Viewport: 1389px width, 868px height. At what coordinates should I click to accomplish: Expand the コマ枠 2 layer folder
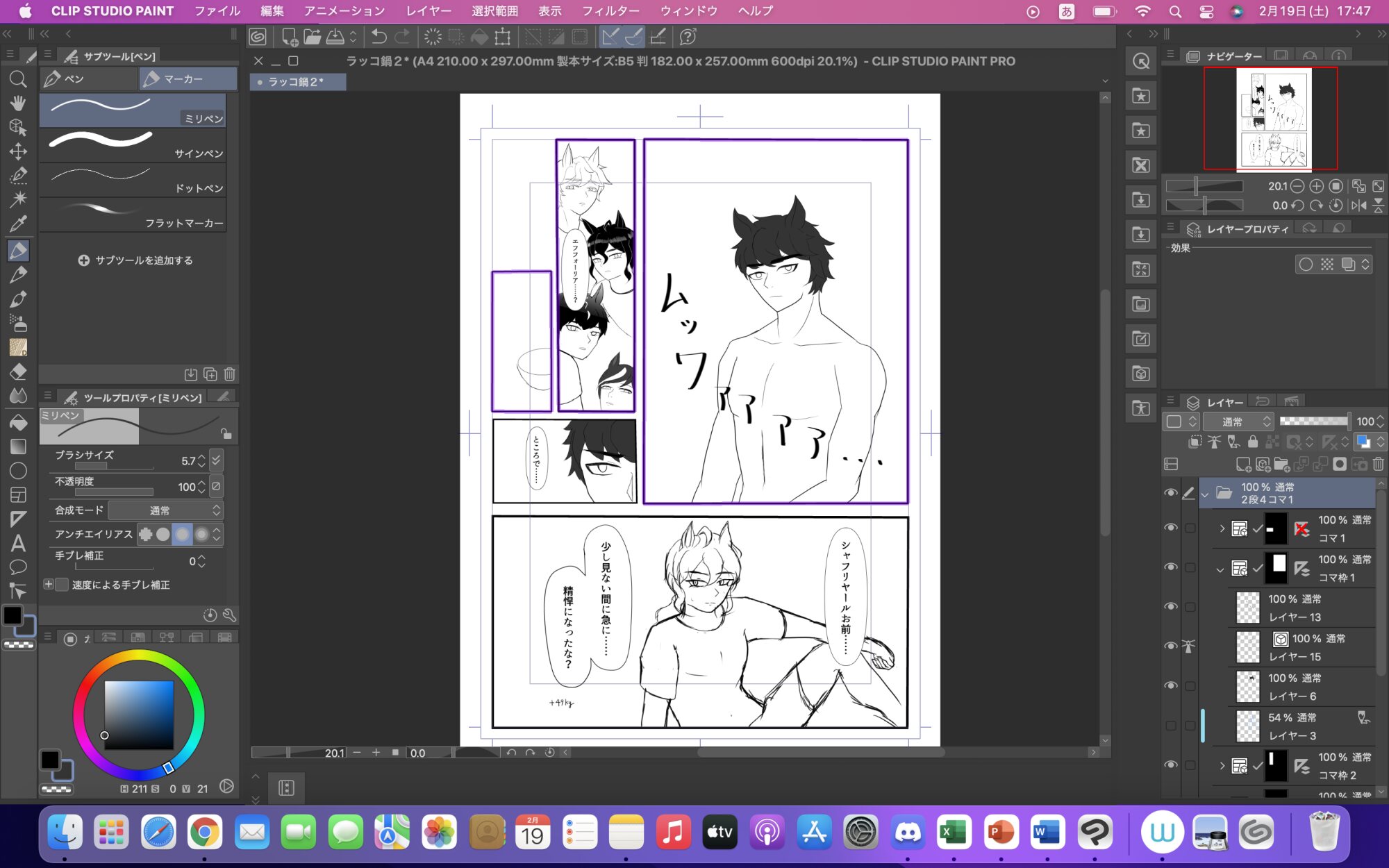click(x=1222, y=766)
